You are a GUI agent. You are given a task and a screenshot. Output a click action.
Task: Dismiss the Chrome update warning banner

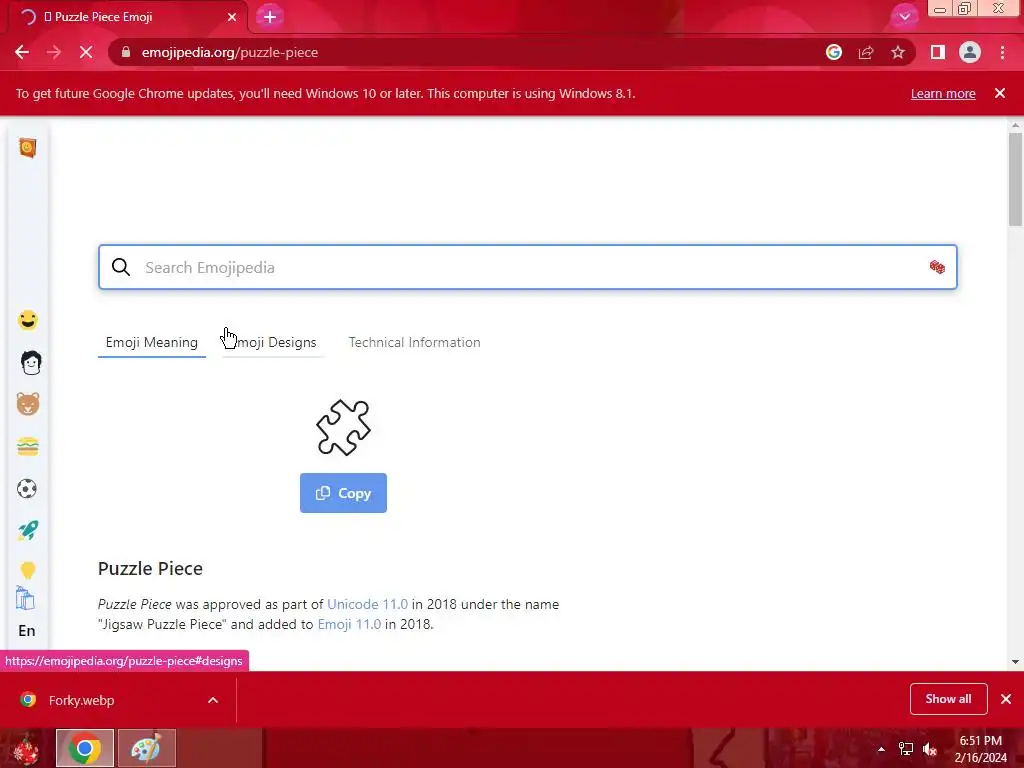(1000, 93)
